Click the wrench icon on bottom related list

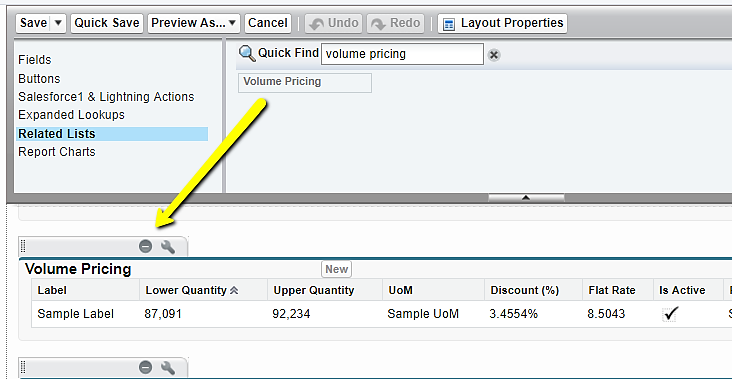168,368
